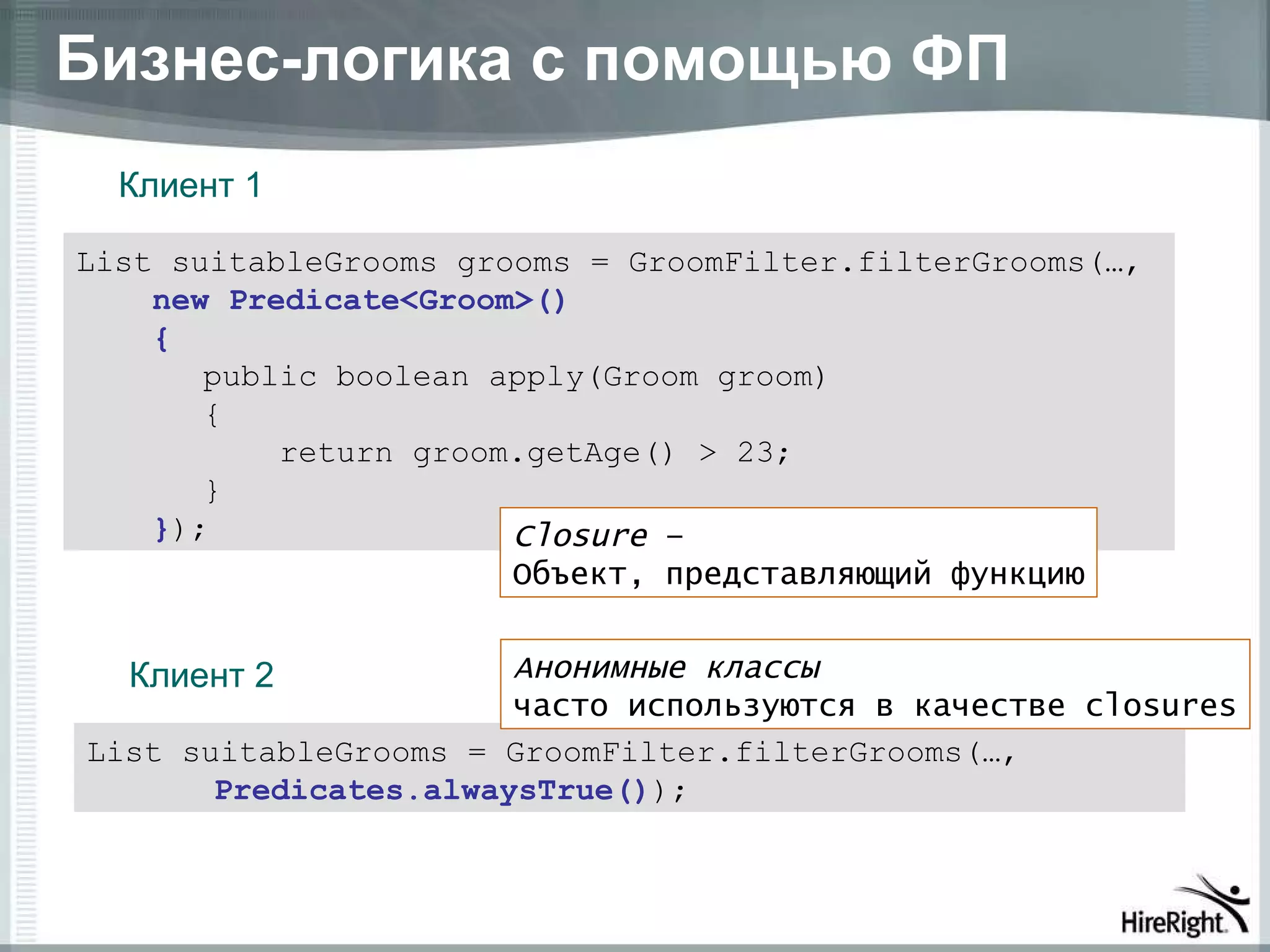
Task: Click the closing }); of the anonymous class
Action: [x=180, y=529]
